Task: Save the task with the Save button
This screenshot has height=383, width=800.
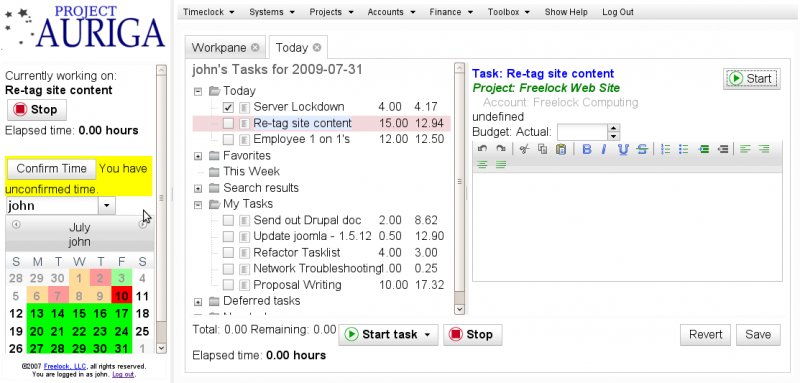Action: pos(758,335)
